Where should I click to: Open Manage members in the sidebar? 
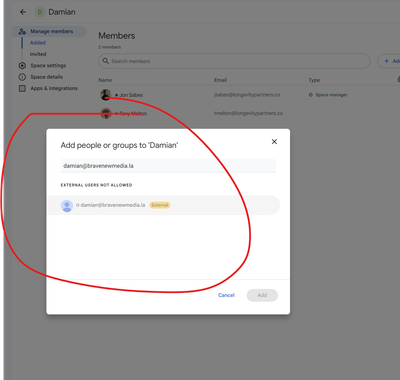49,31
